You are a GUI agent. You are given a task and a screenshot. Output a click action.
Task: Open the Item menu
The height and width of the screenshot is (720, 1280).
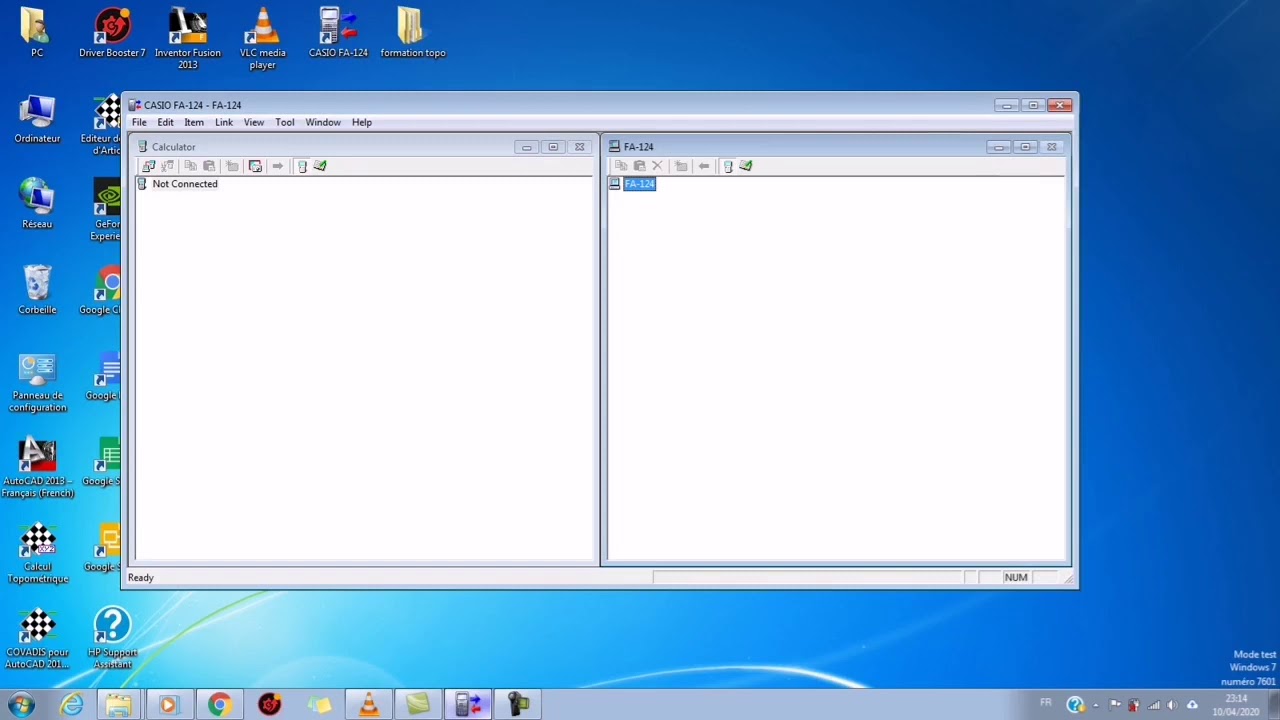(x=194, y=122)
